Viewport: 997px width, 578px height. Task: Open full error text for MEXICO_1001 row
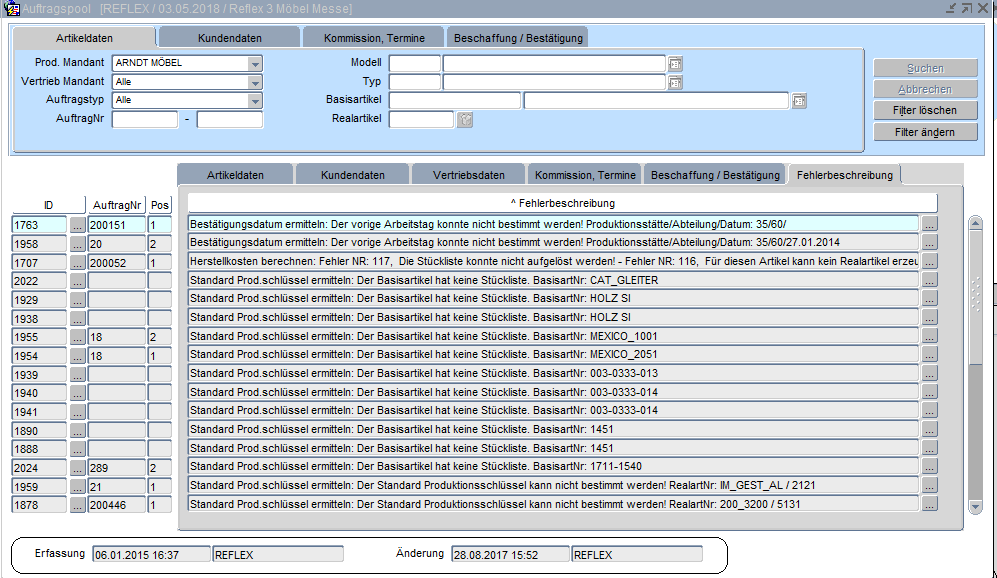[929, 336]
